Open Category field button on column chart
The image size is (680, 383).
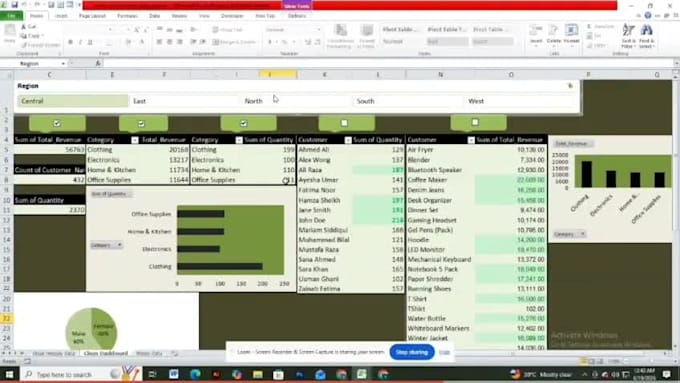click(569, 234)
